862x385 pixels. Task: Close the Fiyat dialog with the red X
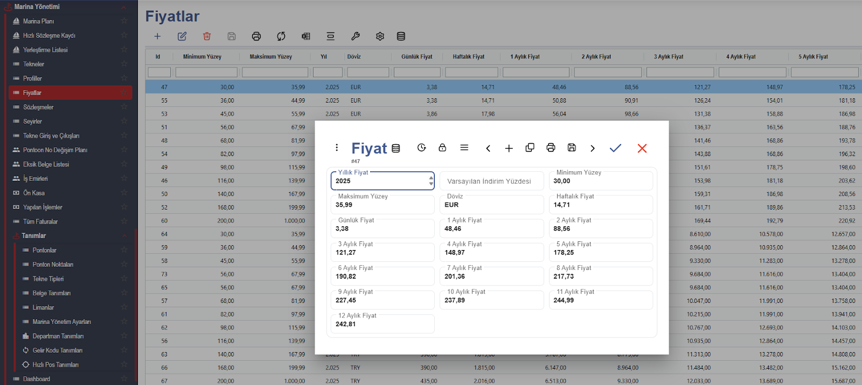642,148
